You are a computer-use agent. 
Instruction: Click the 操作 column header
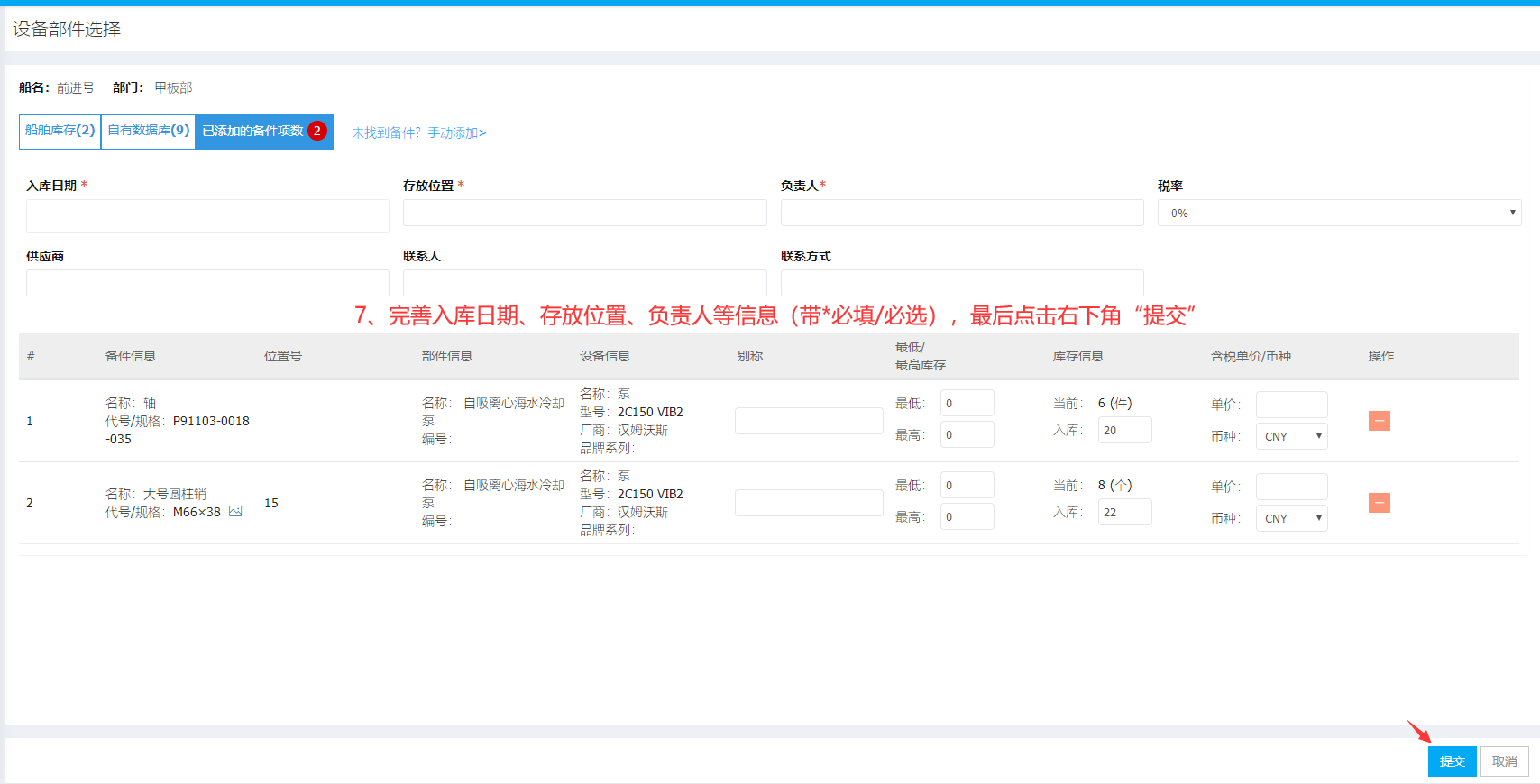click(1381, 356)
